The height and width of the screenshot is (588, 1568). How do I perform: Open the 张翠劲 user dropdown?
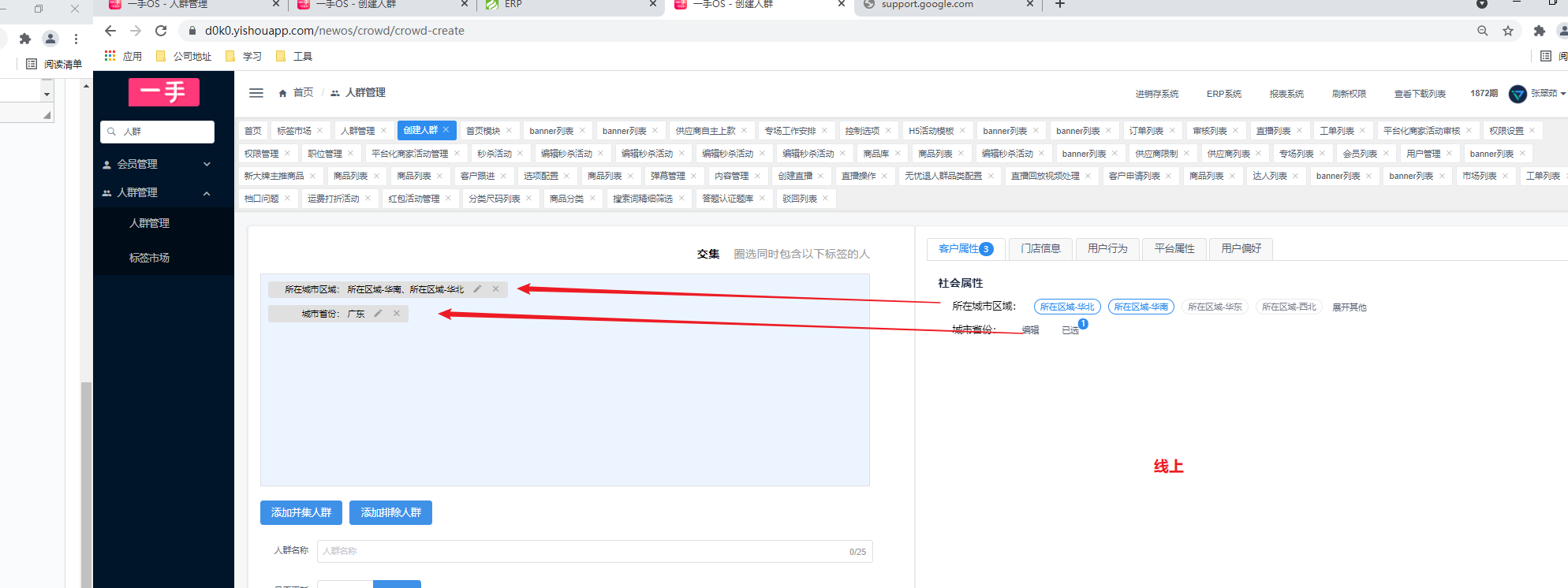click(x=1547, y=93)
